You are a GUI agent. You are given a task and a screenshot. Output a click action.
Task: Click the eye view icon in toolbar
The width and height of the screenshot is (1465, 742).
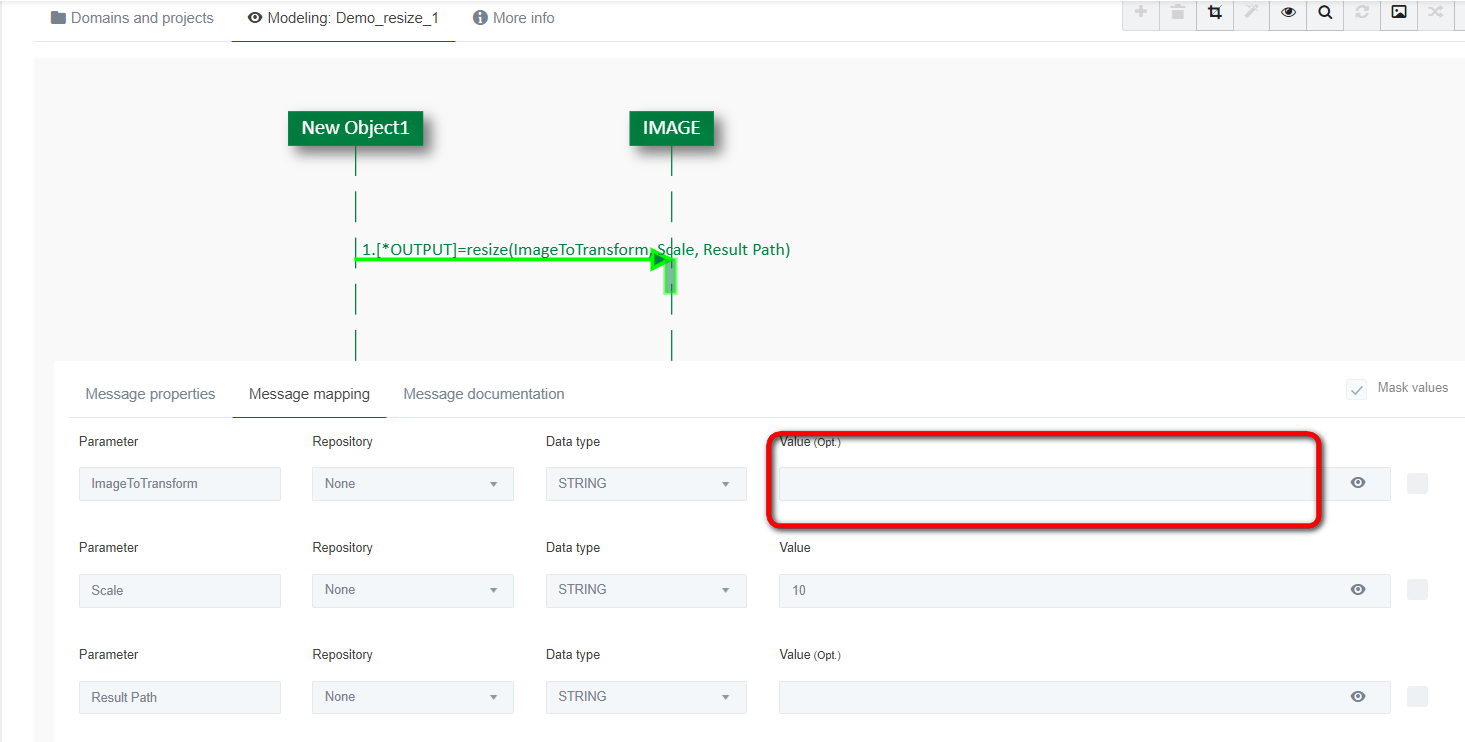click(x=1288, y=13)
